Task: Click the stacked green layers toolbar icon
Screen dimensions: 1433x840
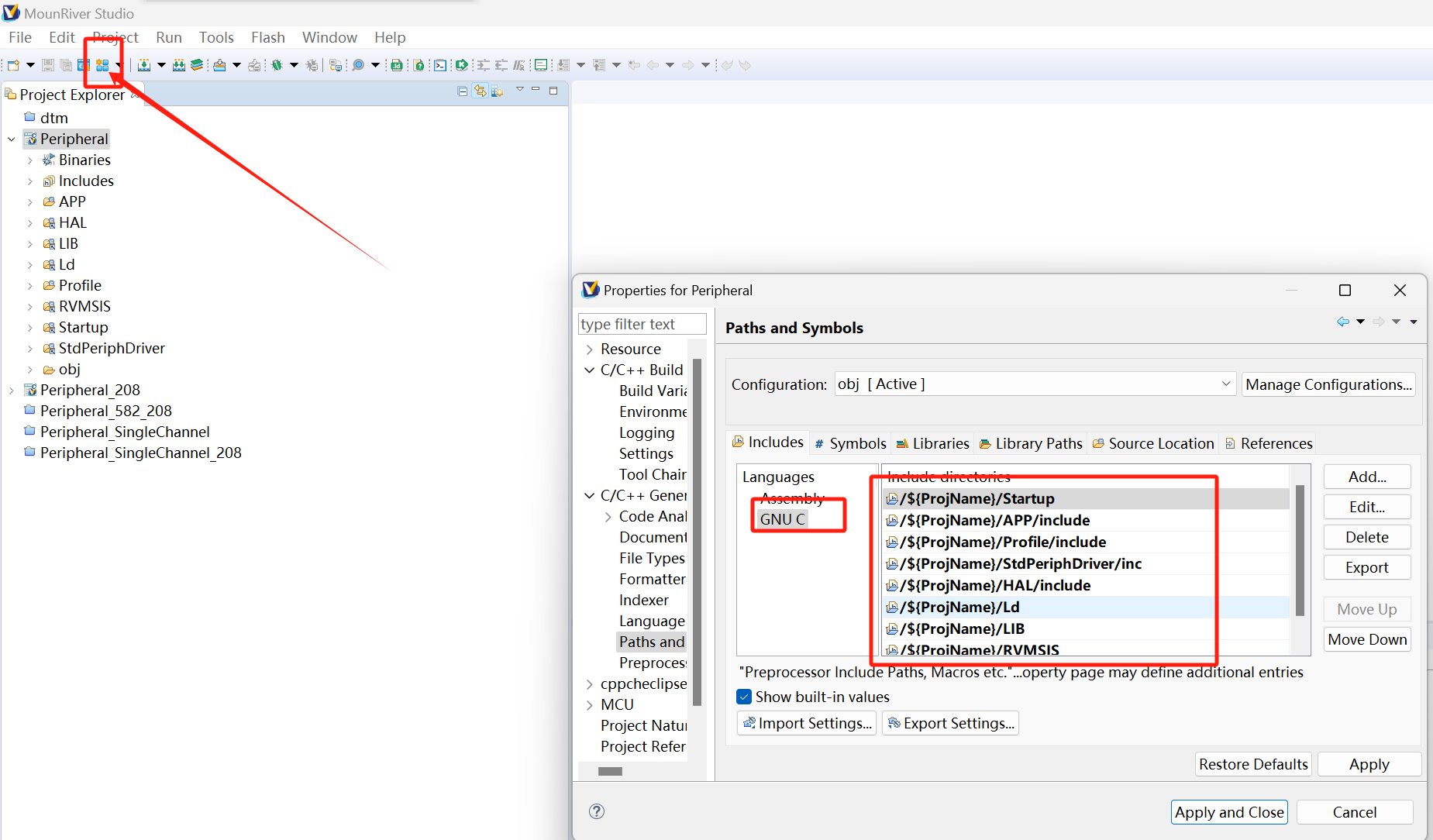Action: (x=197, y=65)
